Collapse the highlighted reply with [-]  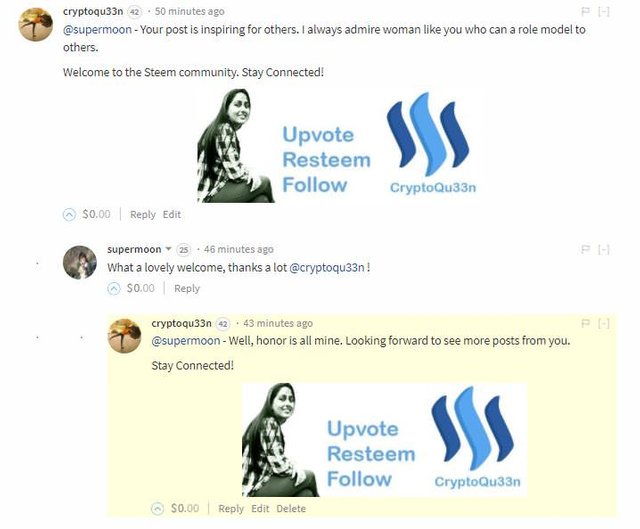point(604,323)
